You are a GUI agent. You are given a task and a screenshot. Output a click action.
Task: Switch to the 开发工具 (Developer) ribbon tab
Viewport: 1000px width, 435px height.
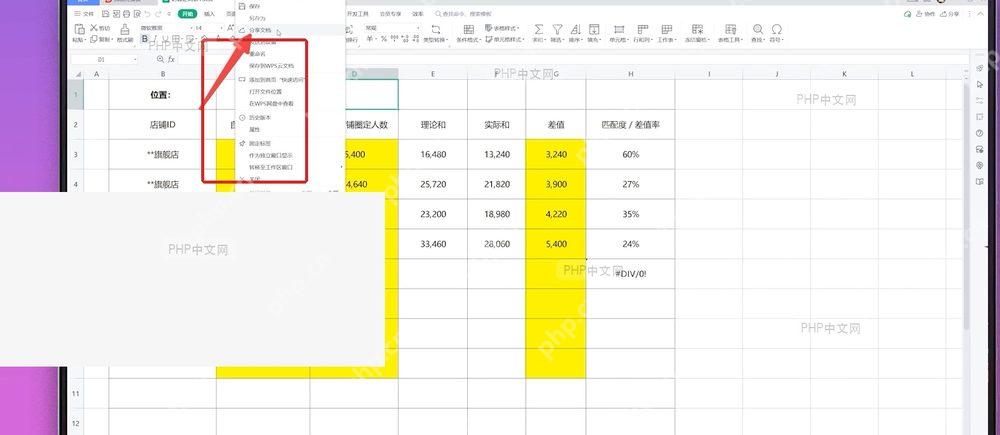coord(358,13)
